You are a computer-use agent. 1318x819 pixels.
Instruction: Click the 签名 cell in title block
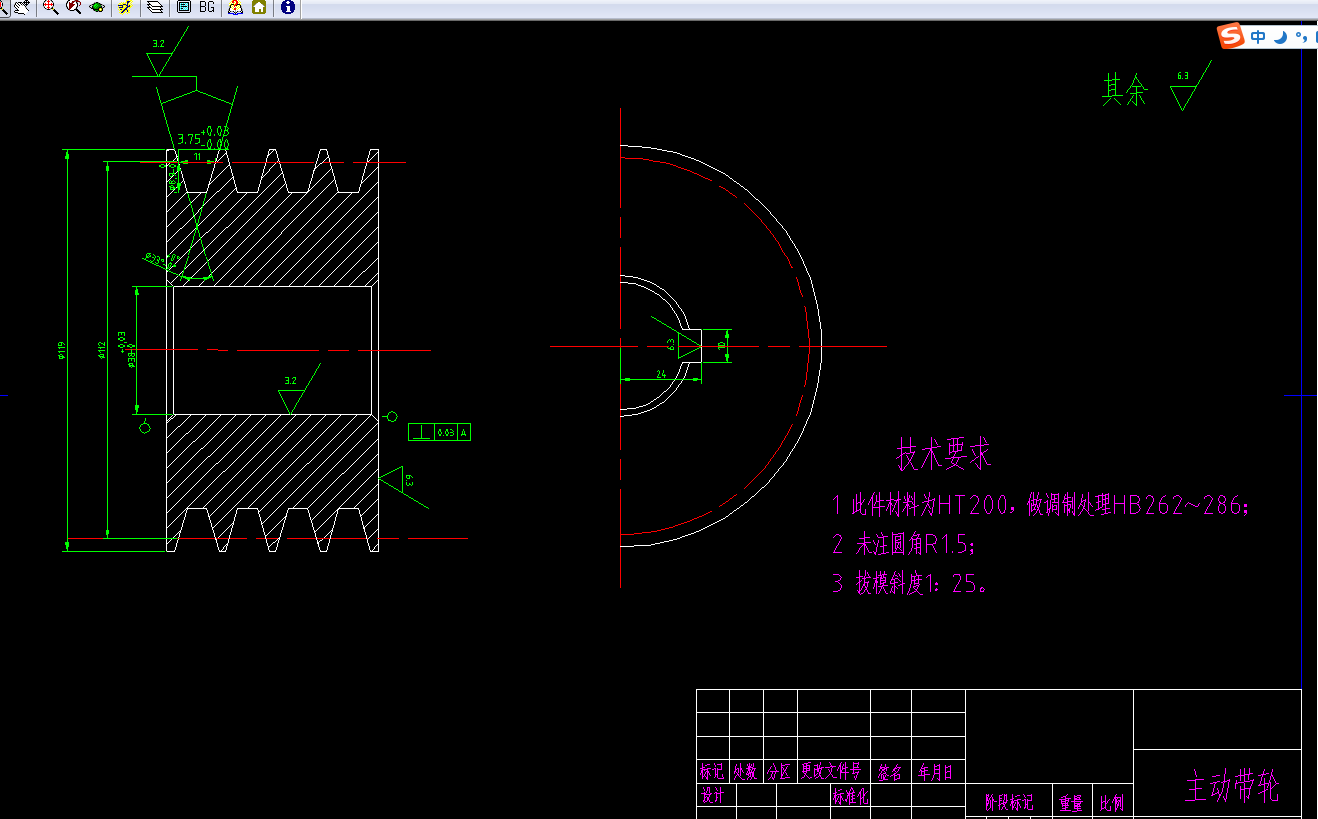coord(890,772)
